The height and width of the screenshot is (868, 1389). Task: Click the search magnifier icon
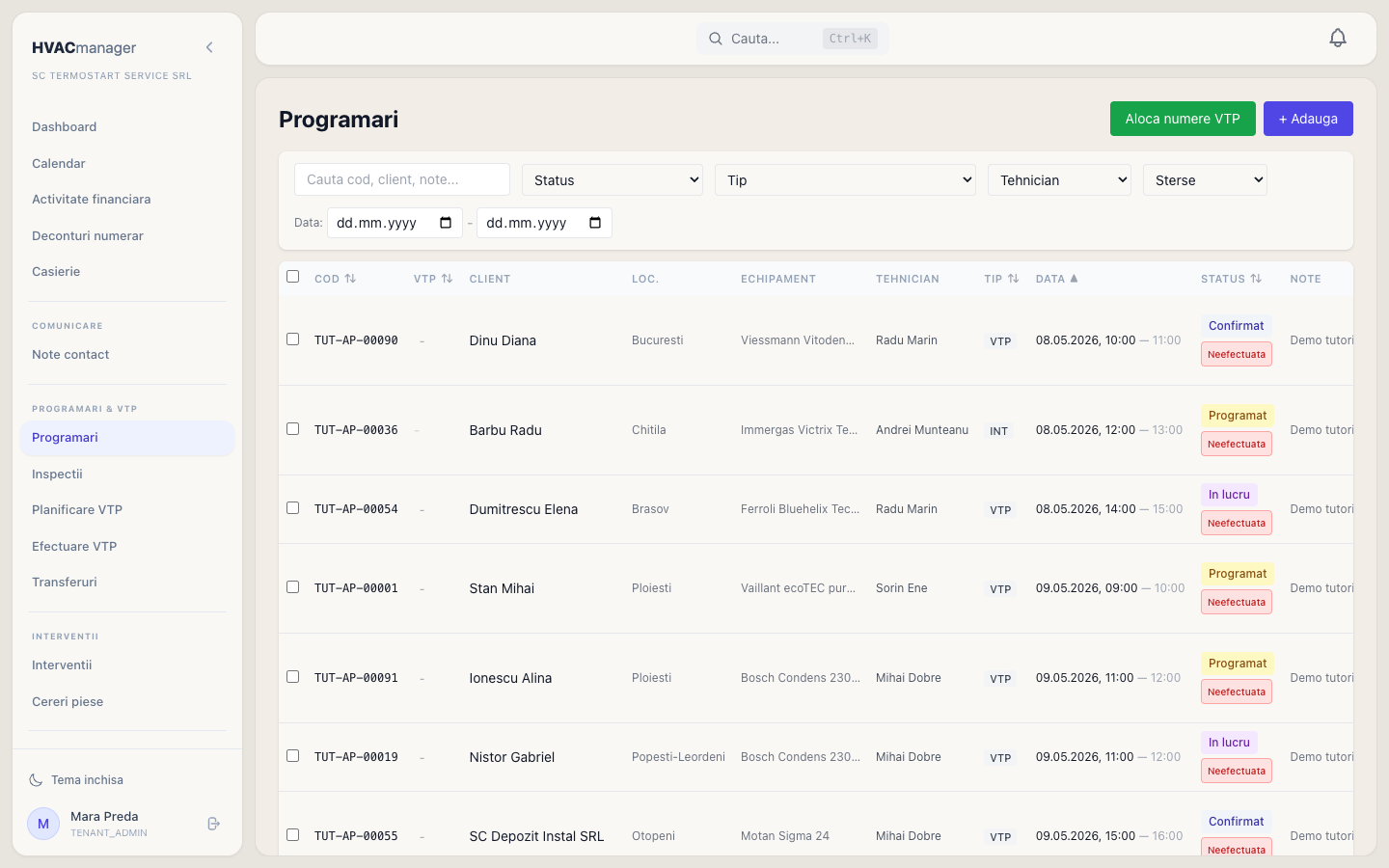click(x=716, y=39)
